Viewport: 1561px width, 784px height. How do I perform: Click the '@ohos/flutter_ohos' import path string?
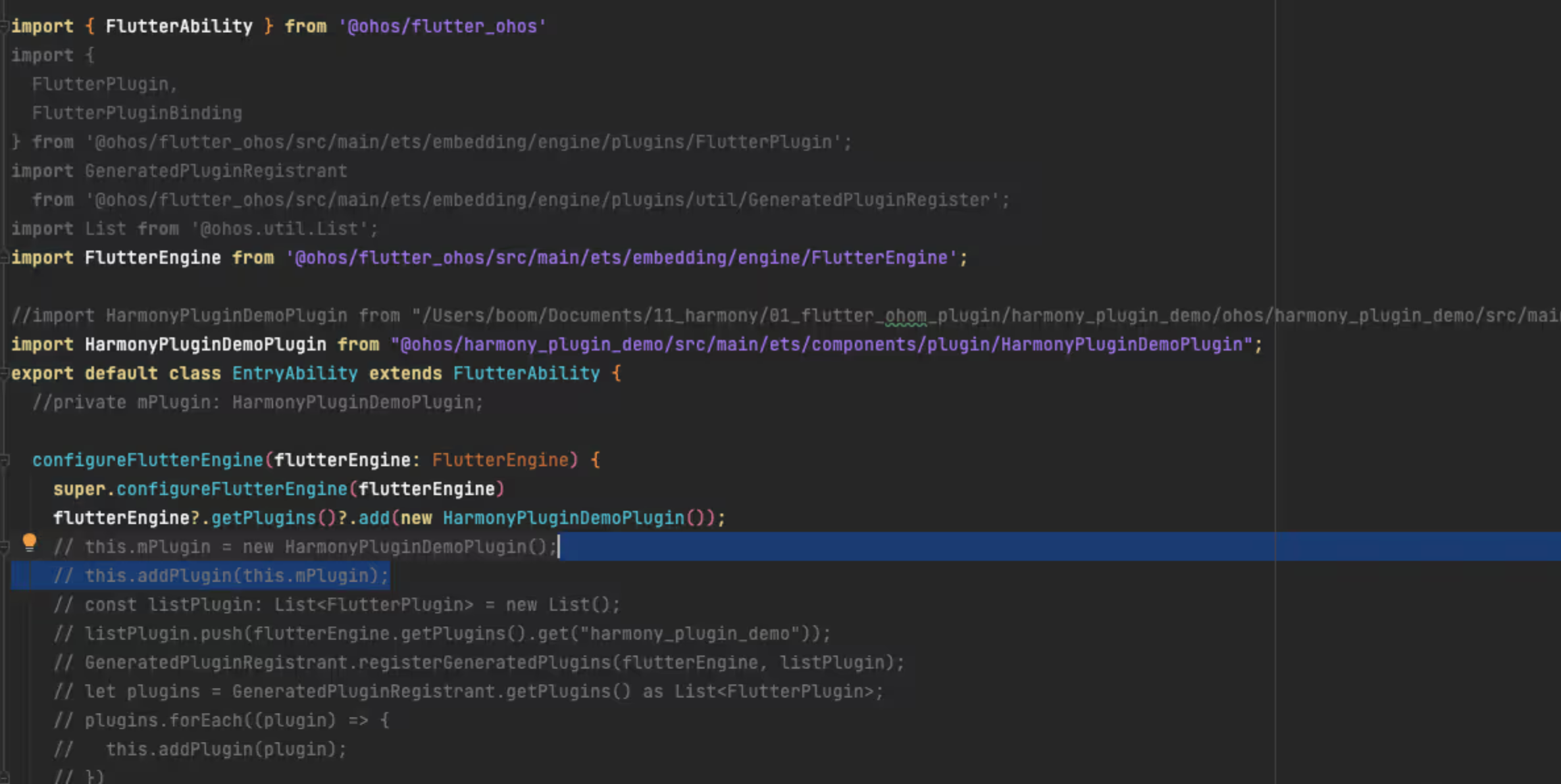(x=442, y=26)
